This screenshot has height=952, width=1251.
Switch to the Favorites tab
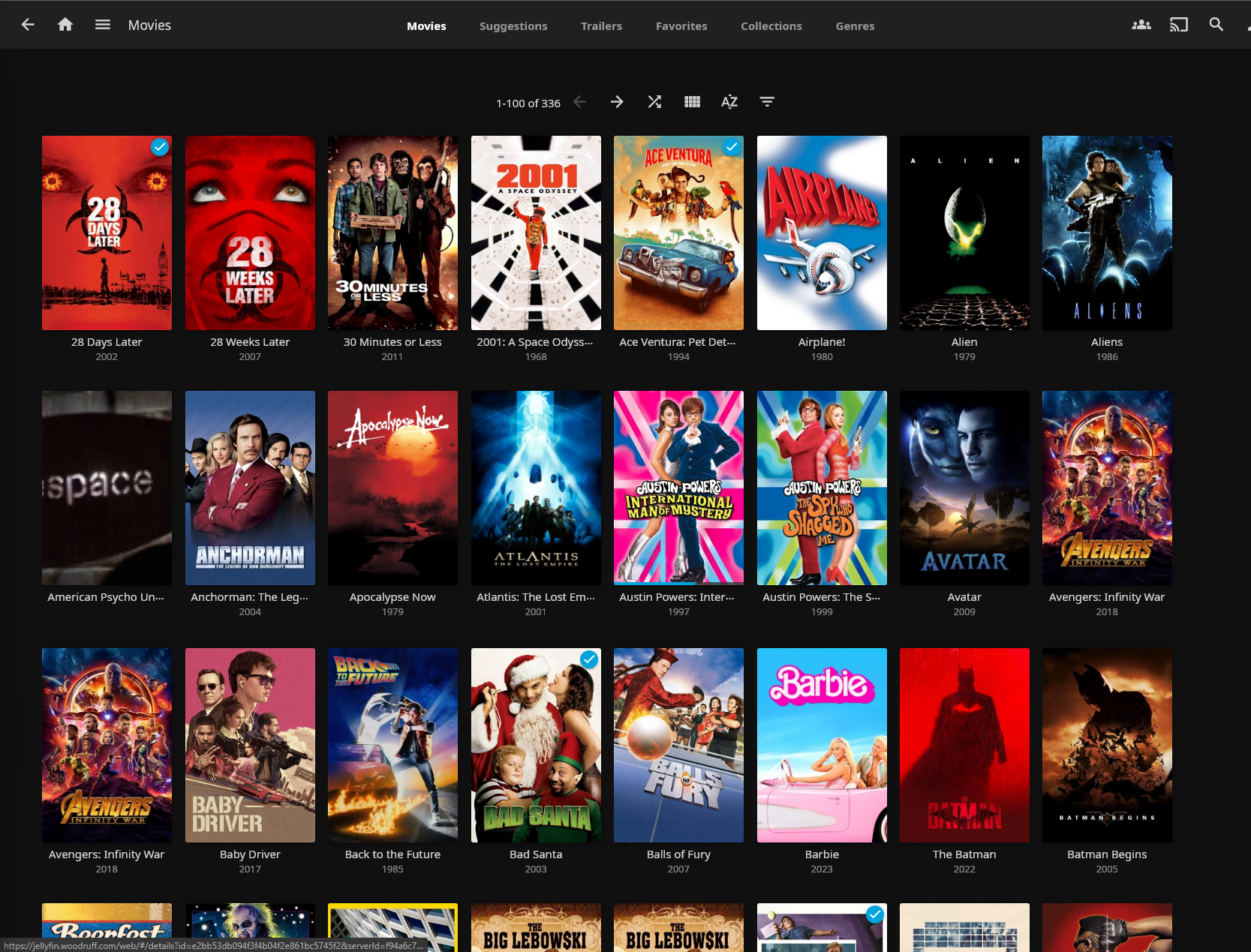[x=681, y=26]
